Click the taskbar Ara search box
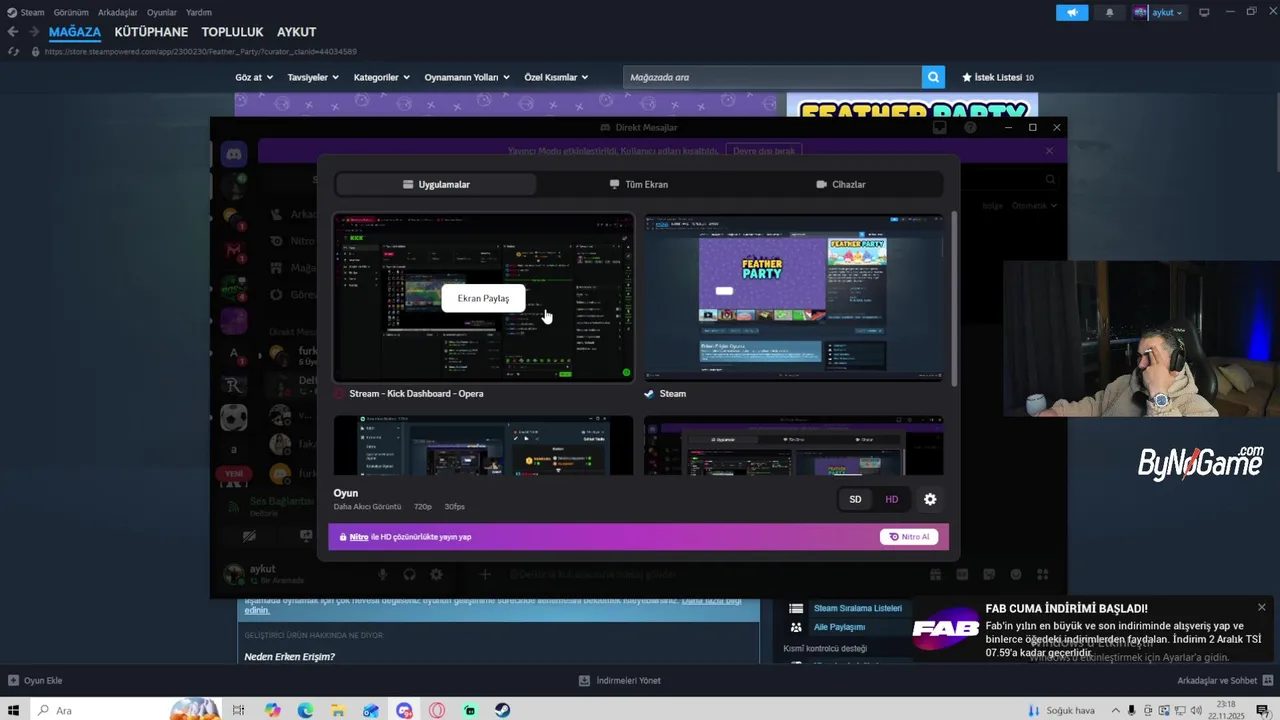The image size is (1280, 720). pyautogui.click(x=125, y=710)
